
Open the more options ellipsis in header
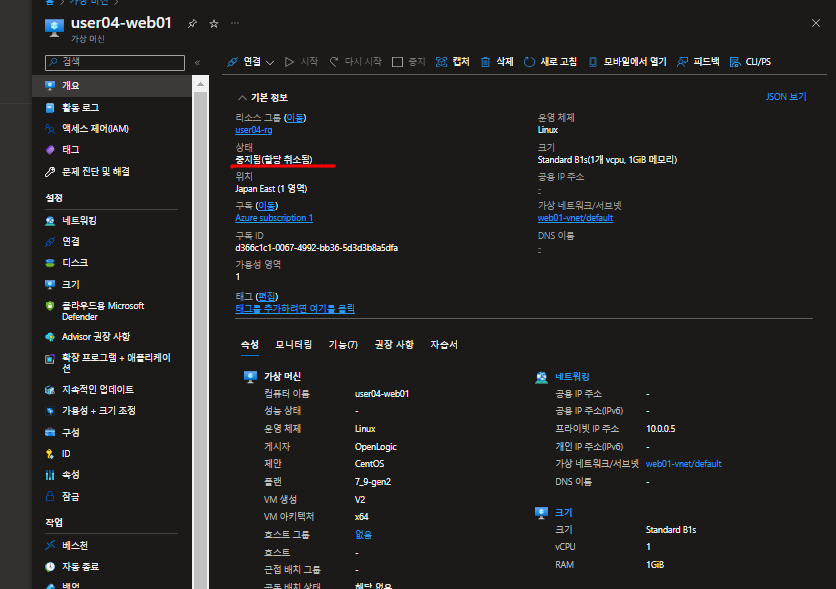[x=235, y=23]
